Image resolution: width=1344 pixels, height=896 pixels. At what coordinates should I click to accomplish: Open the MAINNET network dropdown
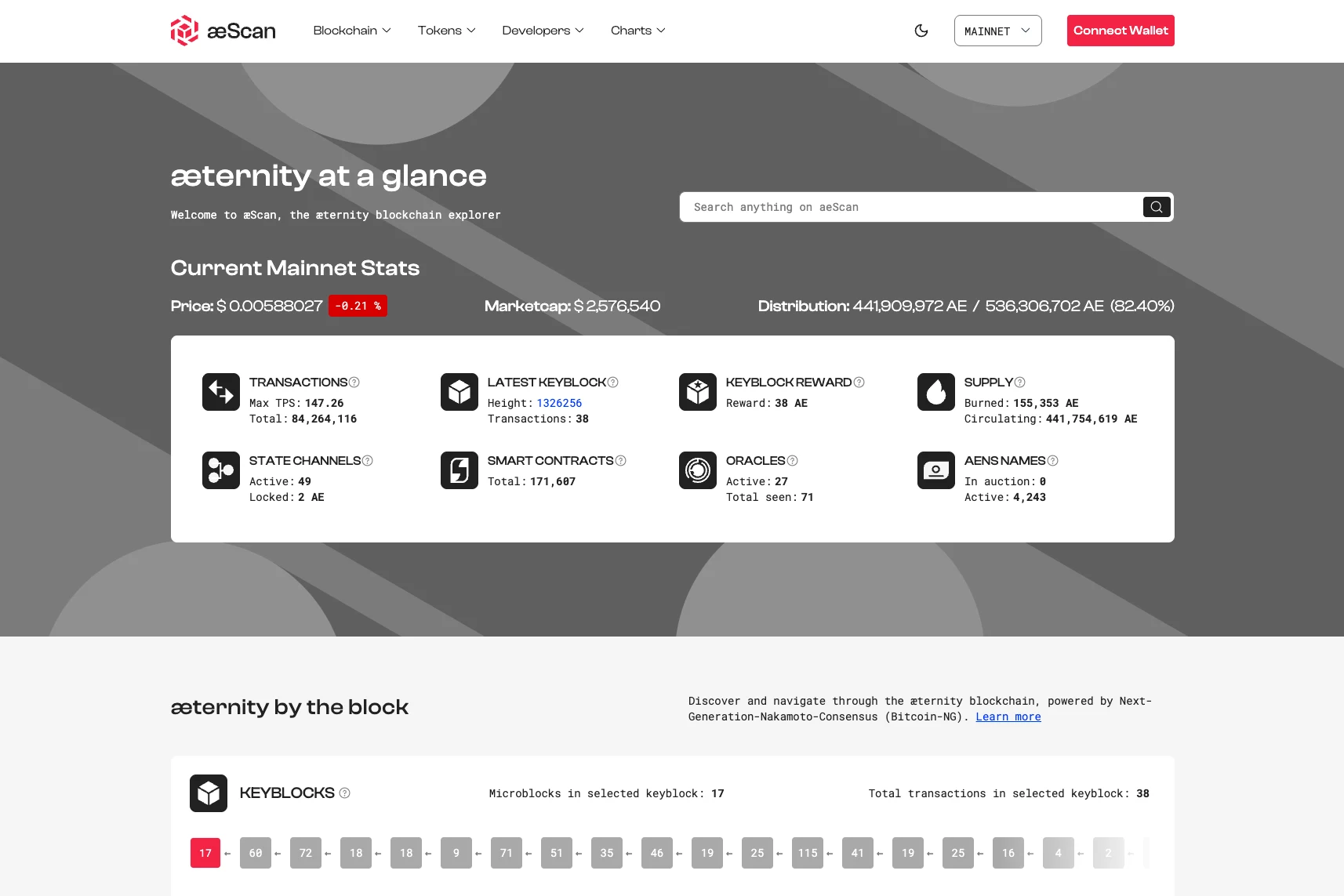tap(997, 31)
